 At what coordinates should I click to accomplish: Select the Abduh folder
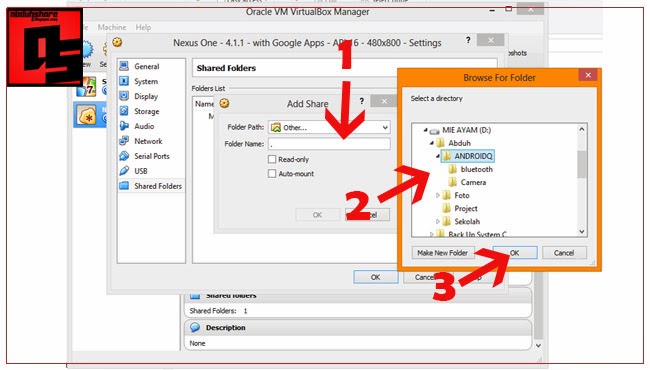pos(459,143)
